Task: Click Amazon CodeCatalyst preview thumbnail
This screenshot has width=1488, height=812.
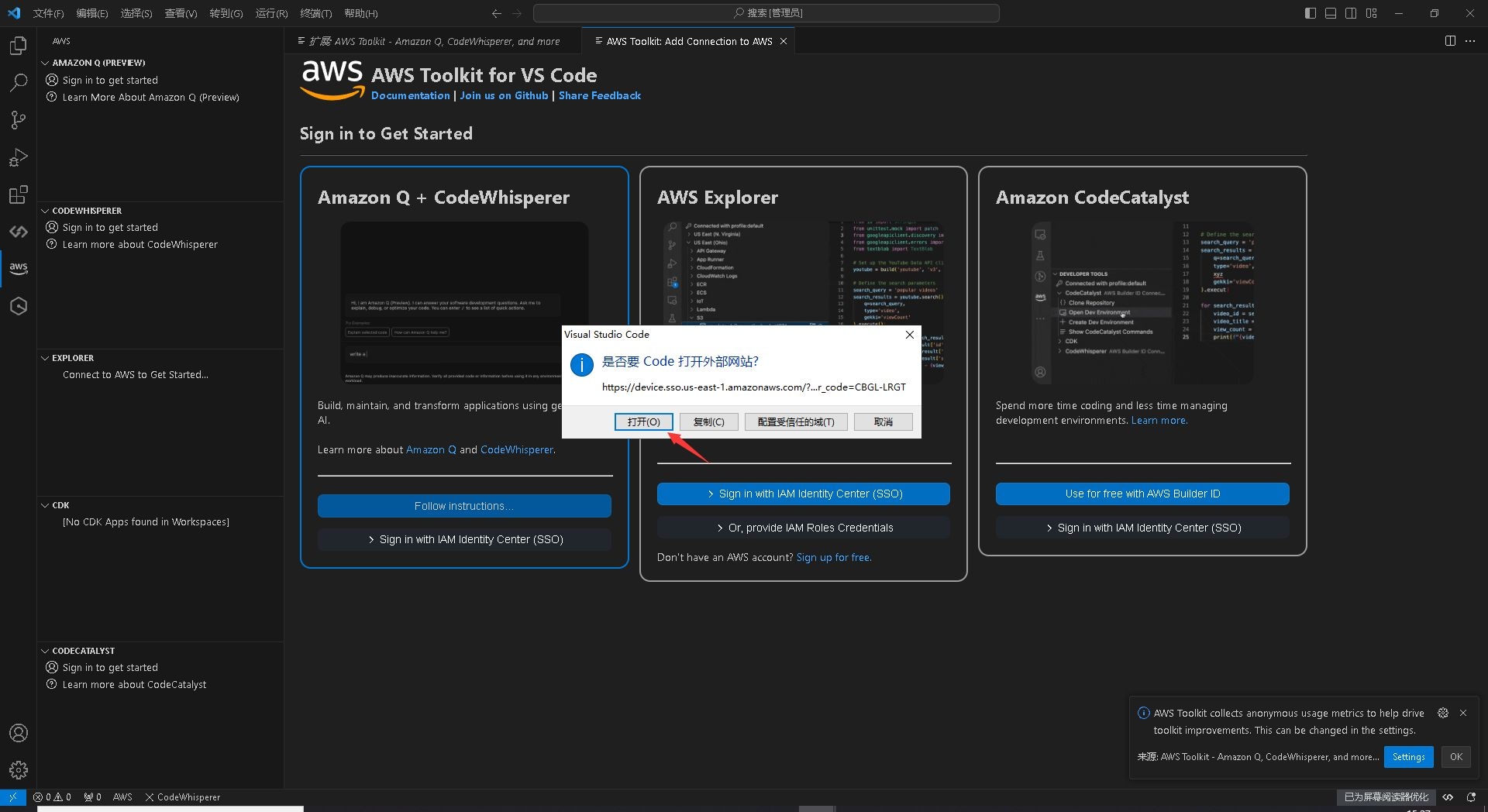Action: [1142, 303]
